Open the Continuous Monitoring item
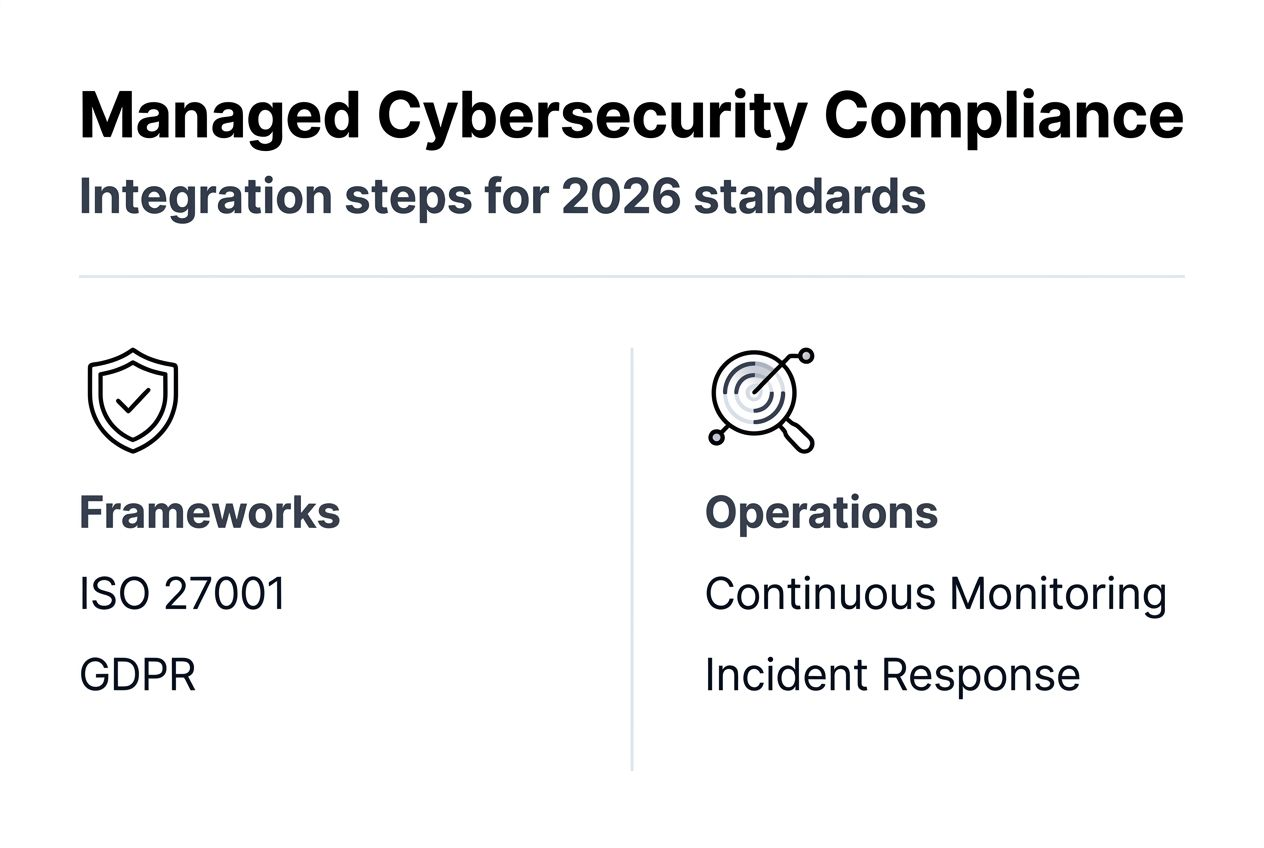The height and width of the screenshot is (848, 1264). [935, 594]
